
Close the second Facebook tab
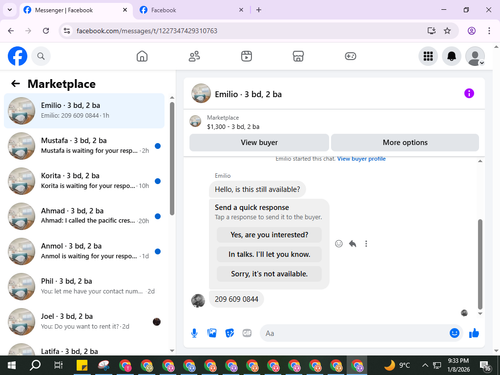[241, 10]
